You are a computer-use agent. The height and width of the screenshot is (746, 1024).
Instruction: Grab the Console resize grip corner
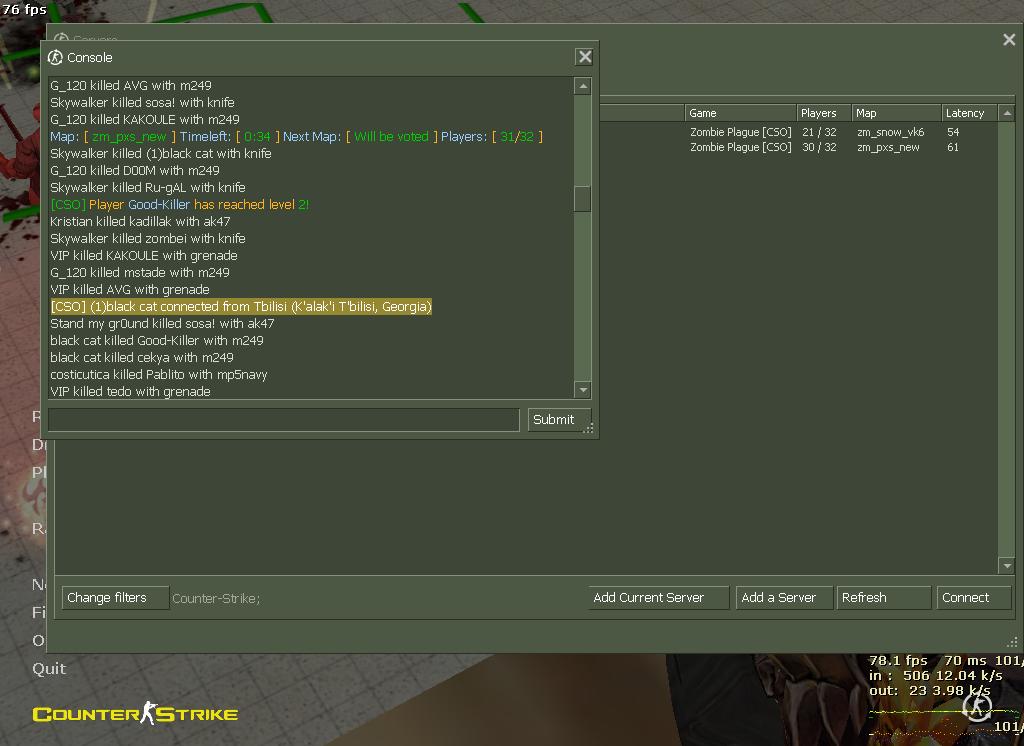pos(590,429)
